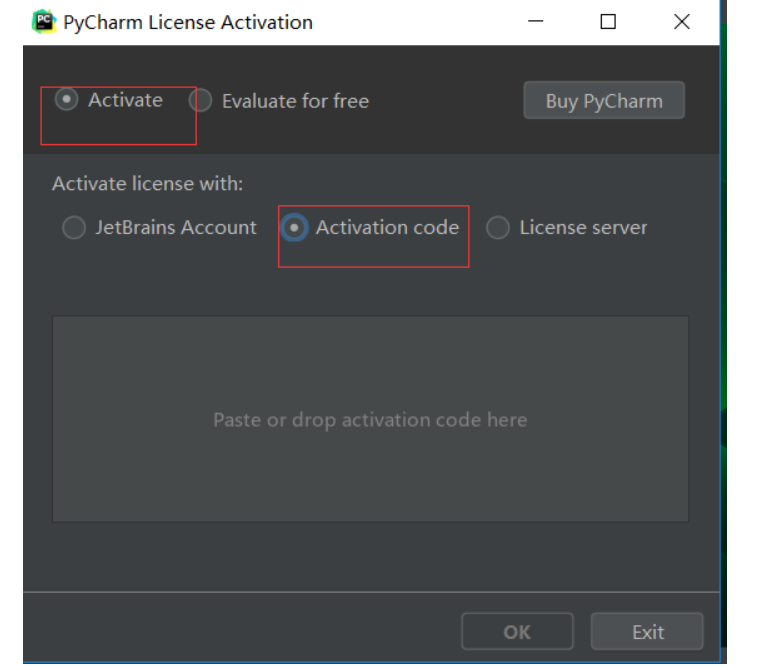Click the Exit button
The width and height of the screenshot is (768, 670).
[647, 631]
